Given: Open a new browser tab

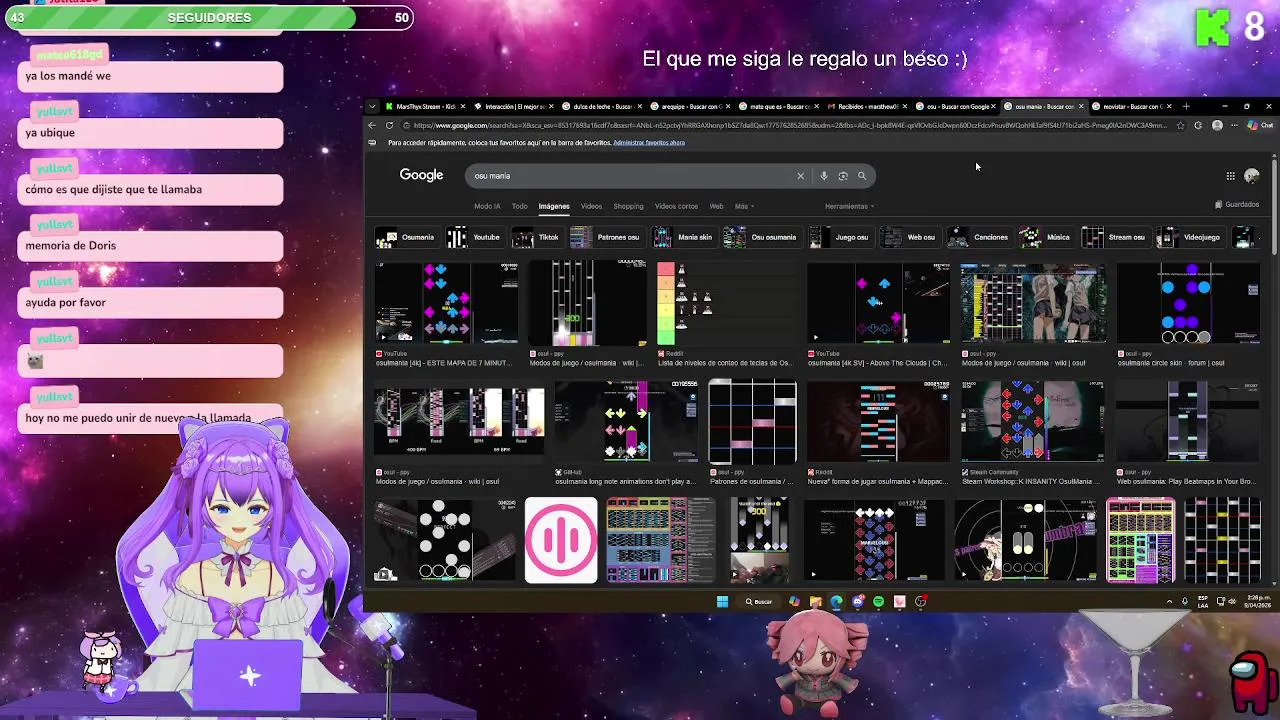Looking at the screenshot, I should [1186, 106].
